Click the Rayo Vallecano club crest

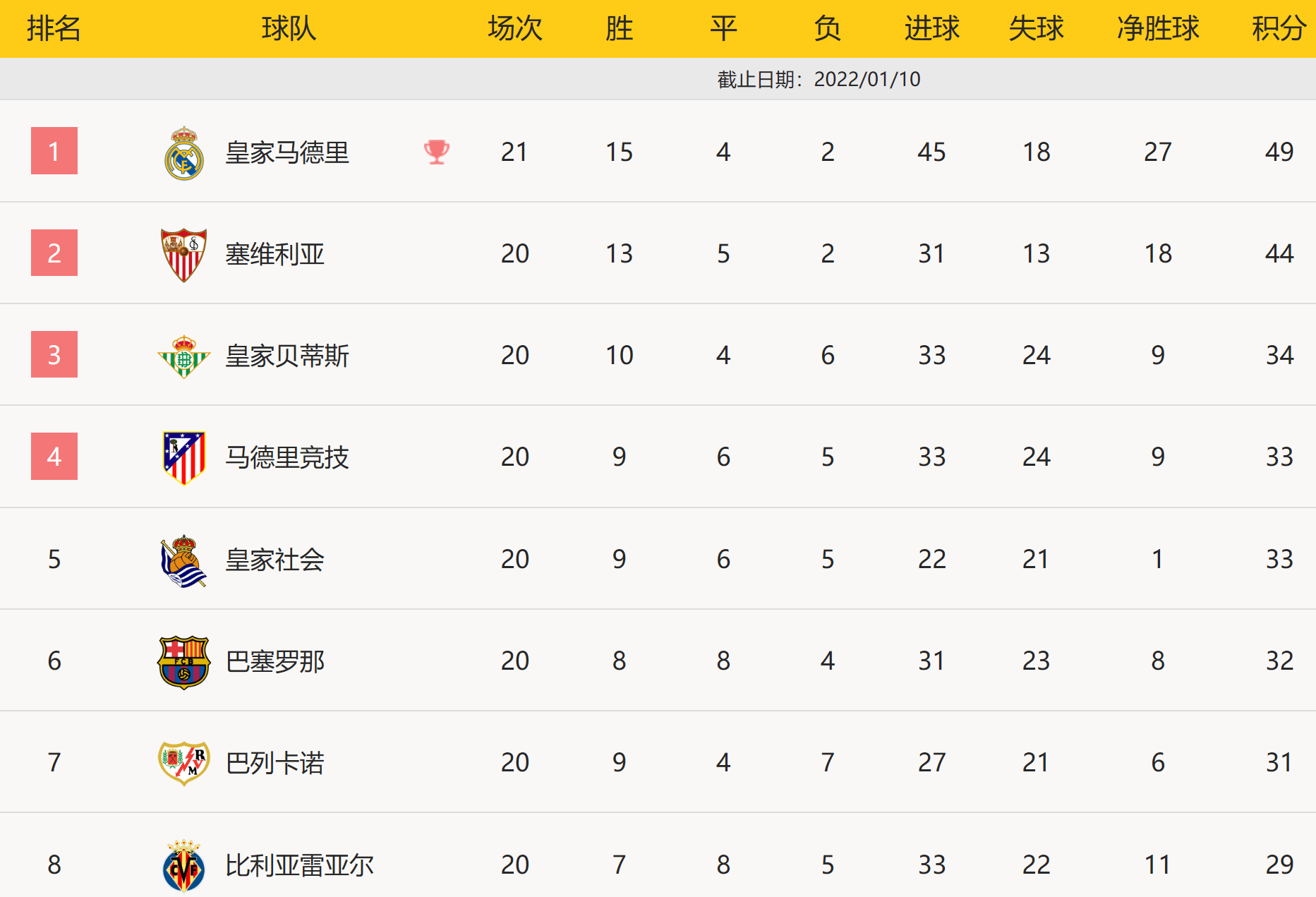pos(184,763)
